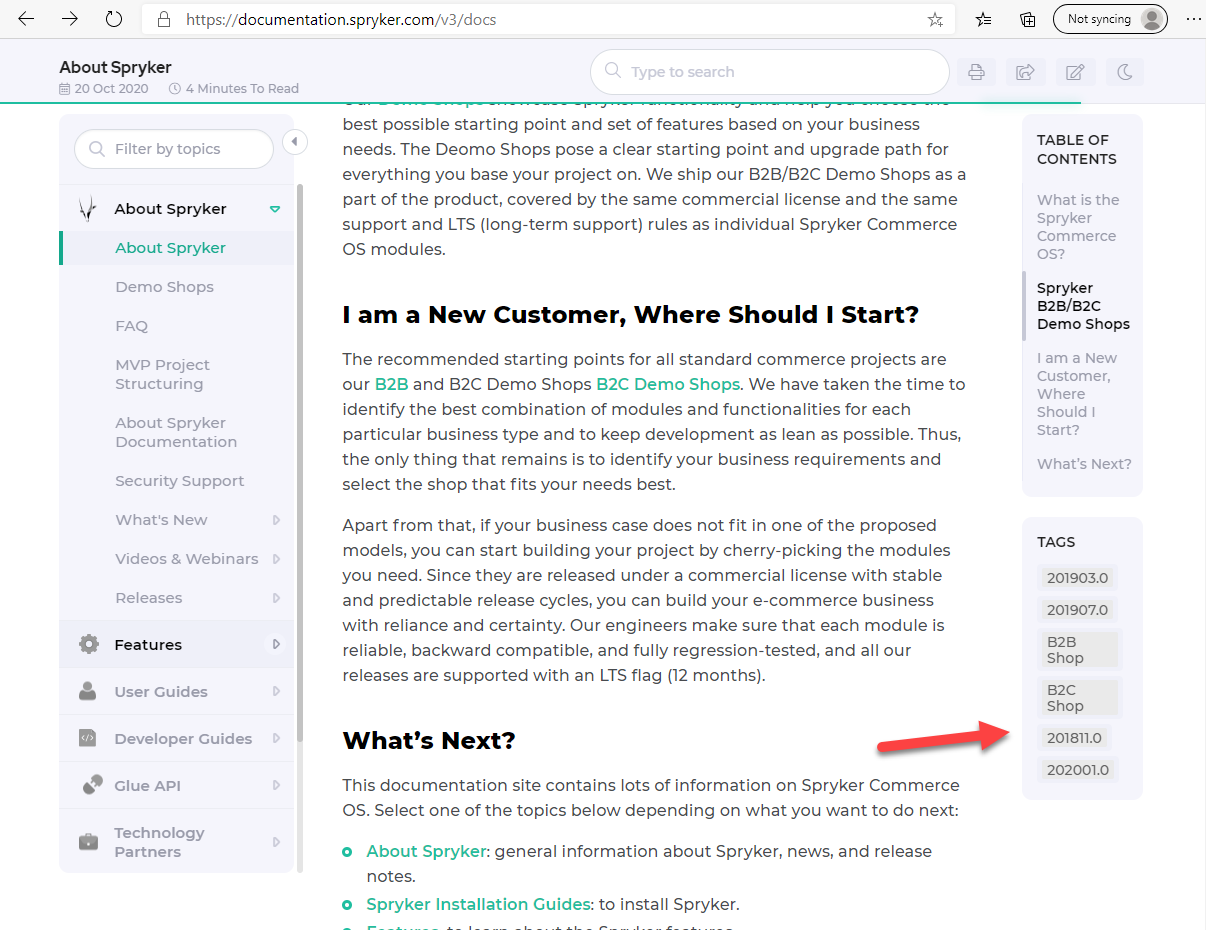The width and height of the screenshot is (1206, 930).
Task: Collapse the sidebar with arrow button
Action: 294,142
